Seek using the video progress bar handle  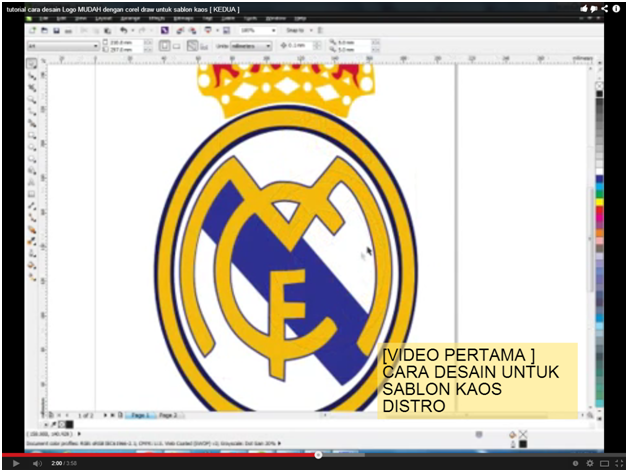[318, 455]
